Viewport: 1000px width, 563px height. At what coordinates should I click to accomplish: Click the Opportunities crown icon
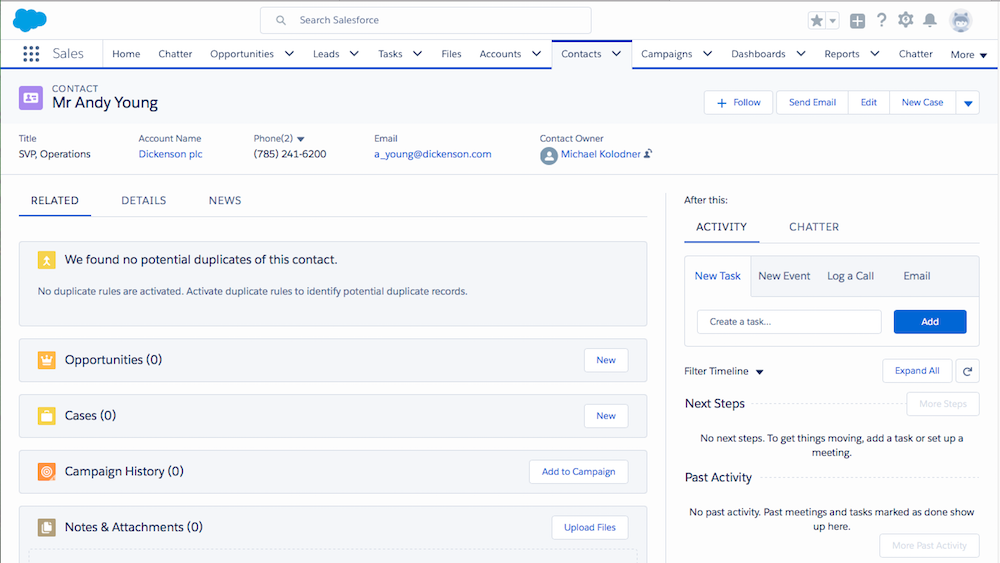coord(47,360)
